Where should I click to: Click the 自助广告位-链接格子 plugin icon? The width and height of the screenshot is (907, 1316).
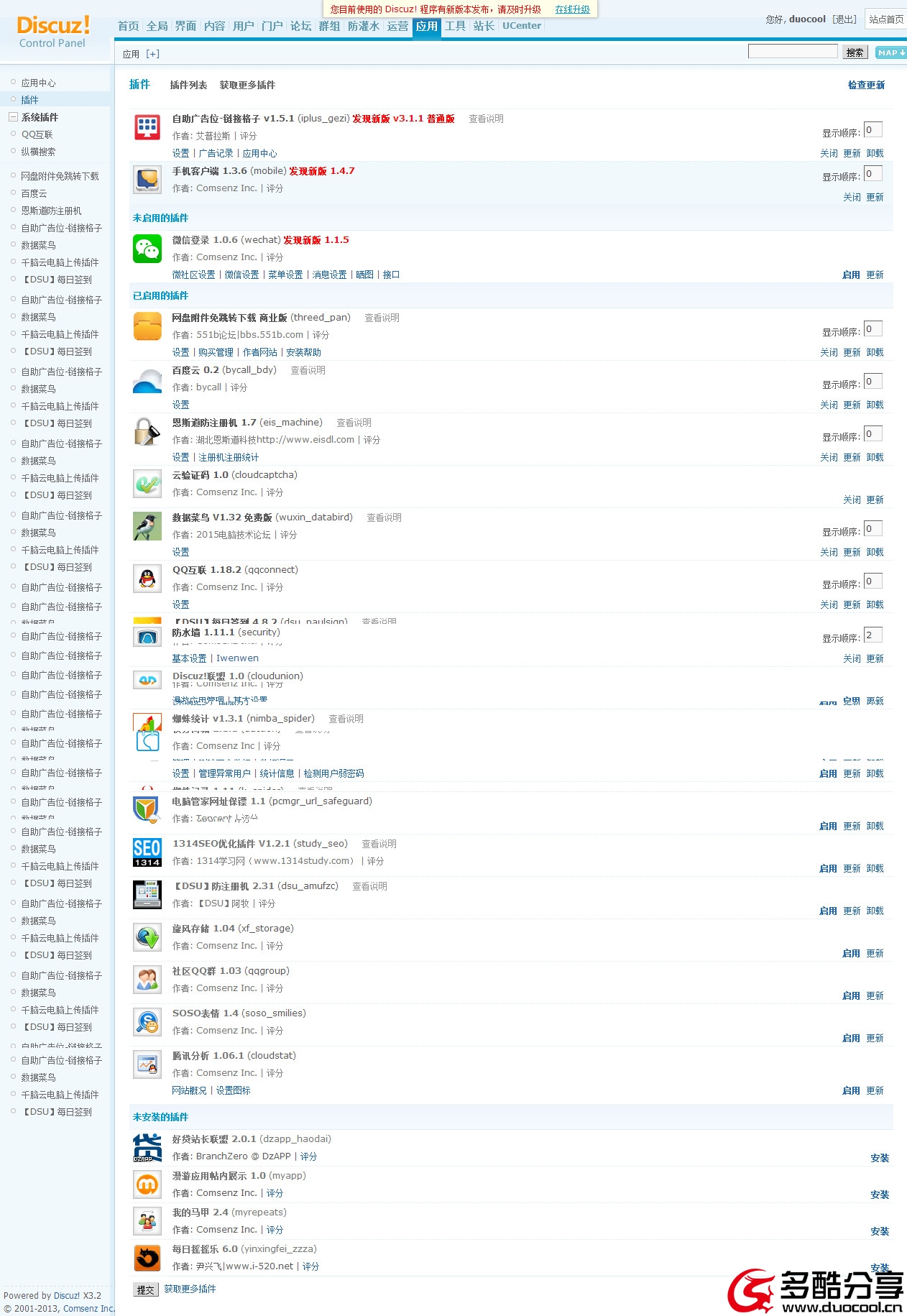point(147,128)
